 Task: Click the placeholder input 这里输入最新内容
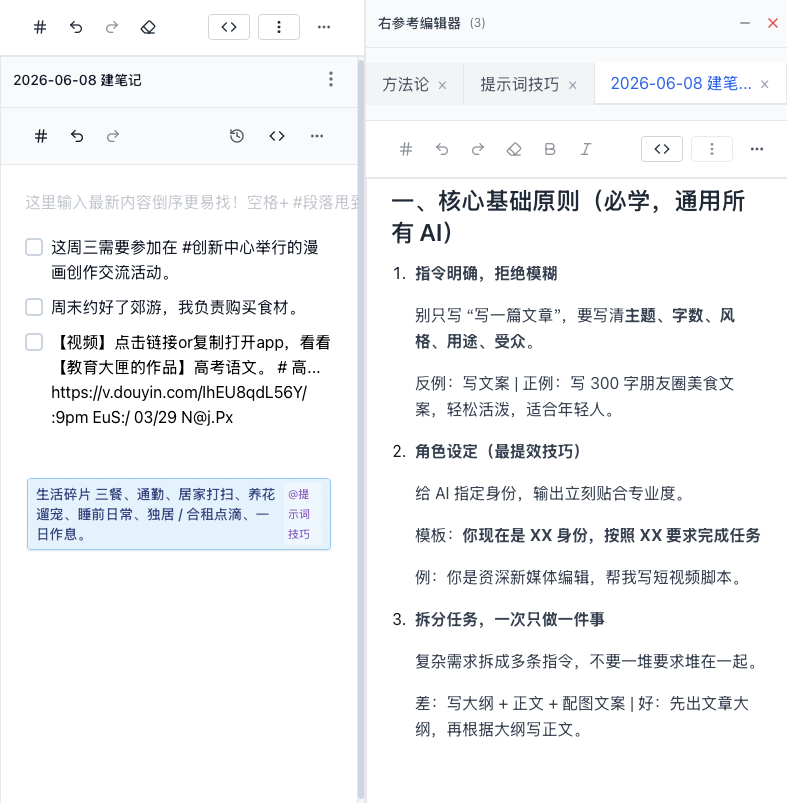192,202
